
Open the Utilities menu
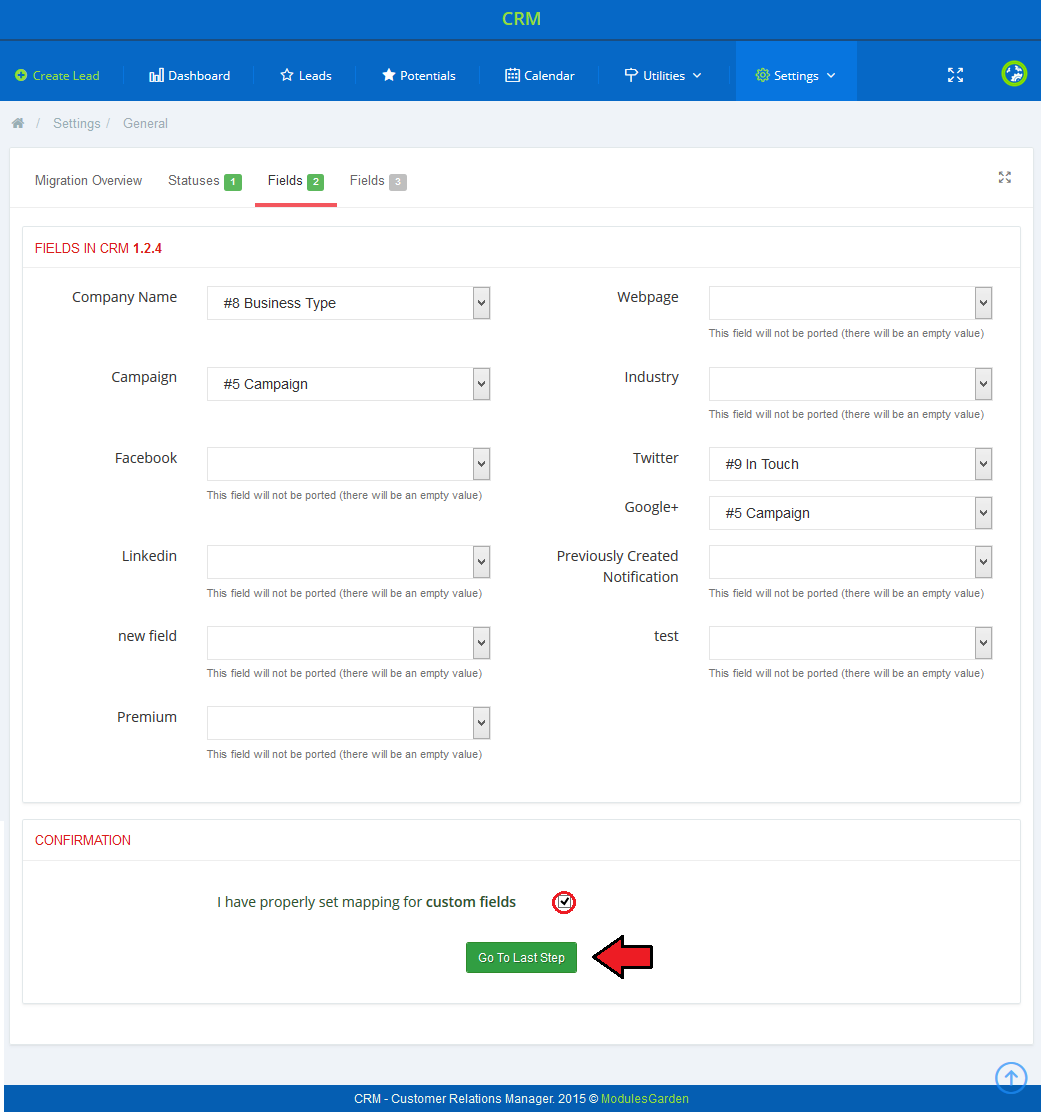point(663,76)
